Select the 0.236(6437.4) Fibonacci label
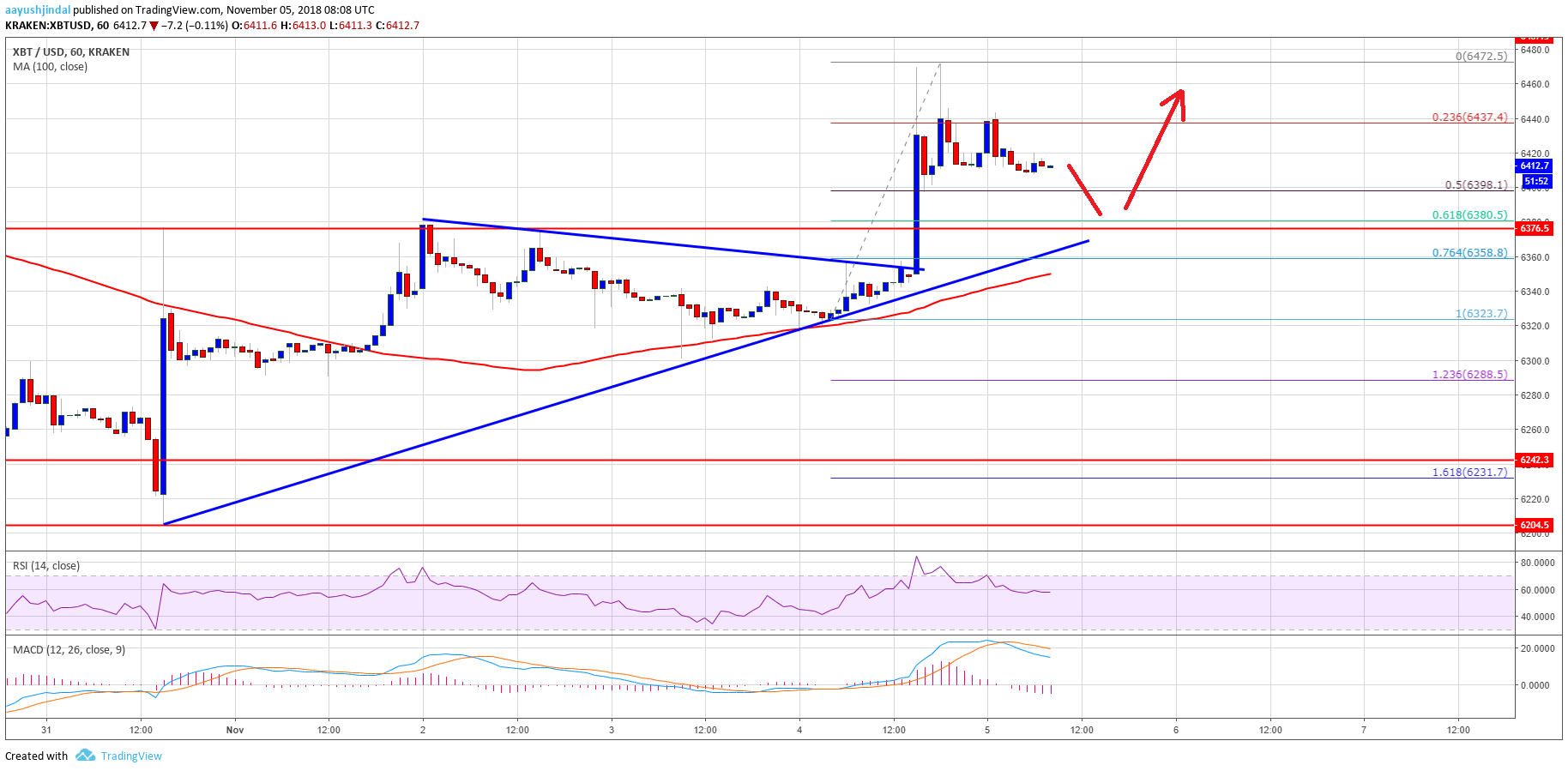The width and height of the screenshot is (1568, 771). point(1469,117)
